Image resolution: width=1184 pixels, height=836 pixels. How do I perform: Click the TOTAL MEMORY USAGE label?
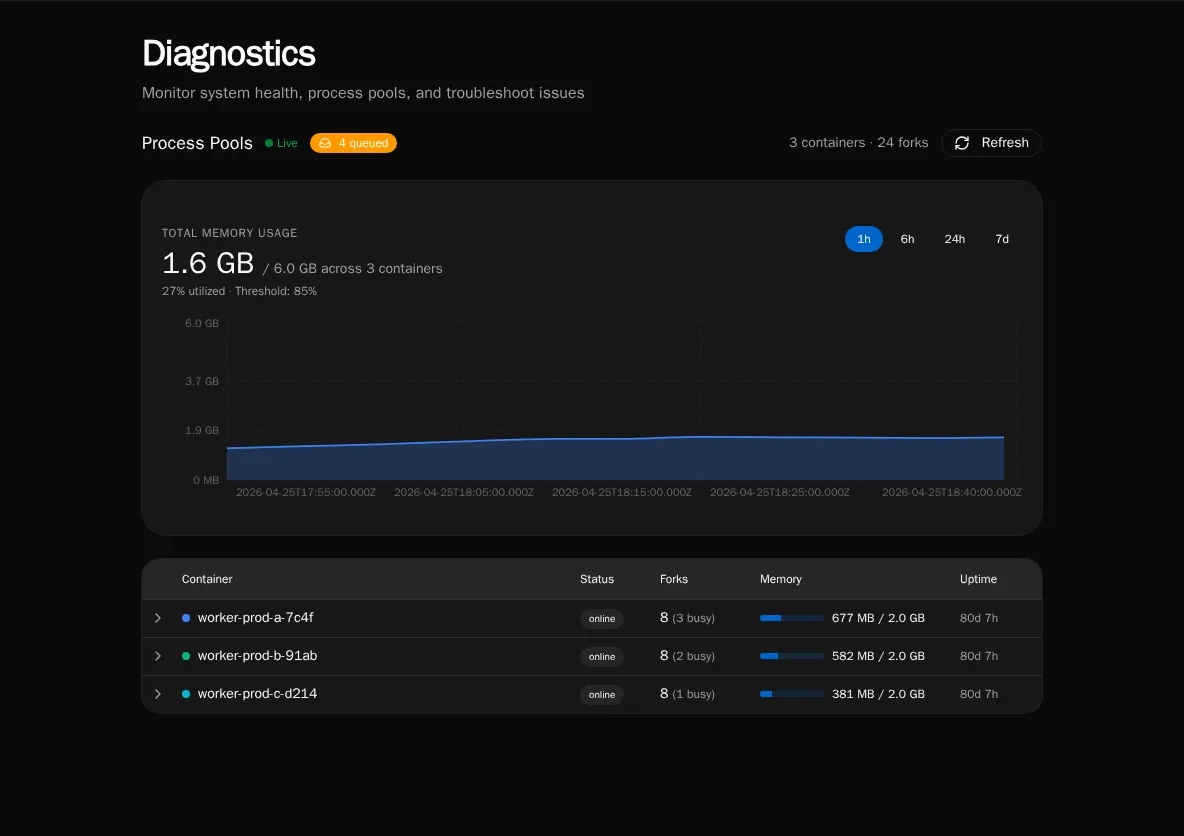(x=230, y=233)
